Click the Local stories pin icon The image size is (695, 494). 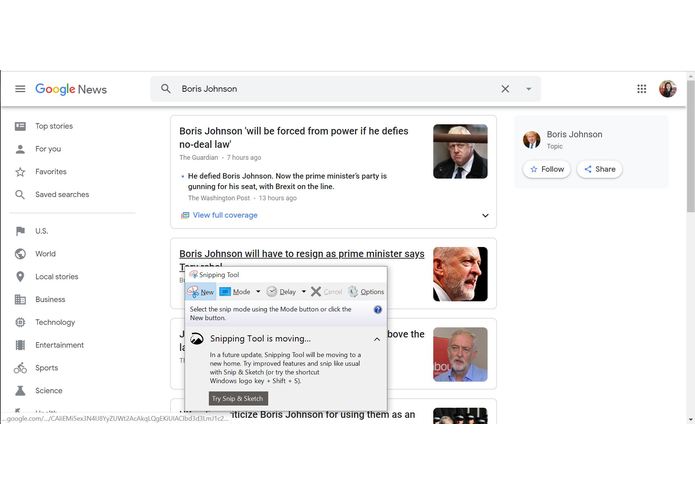(20, 276)
